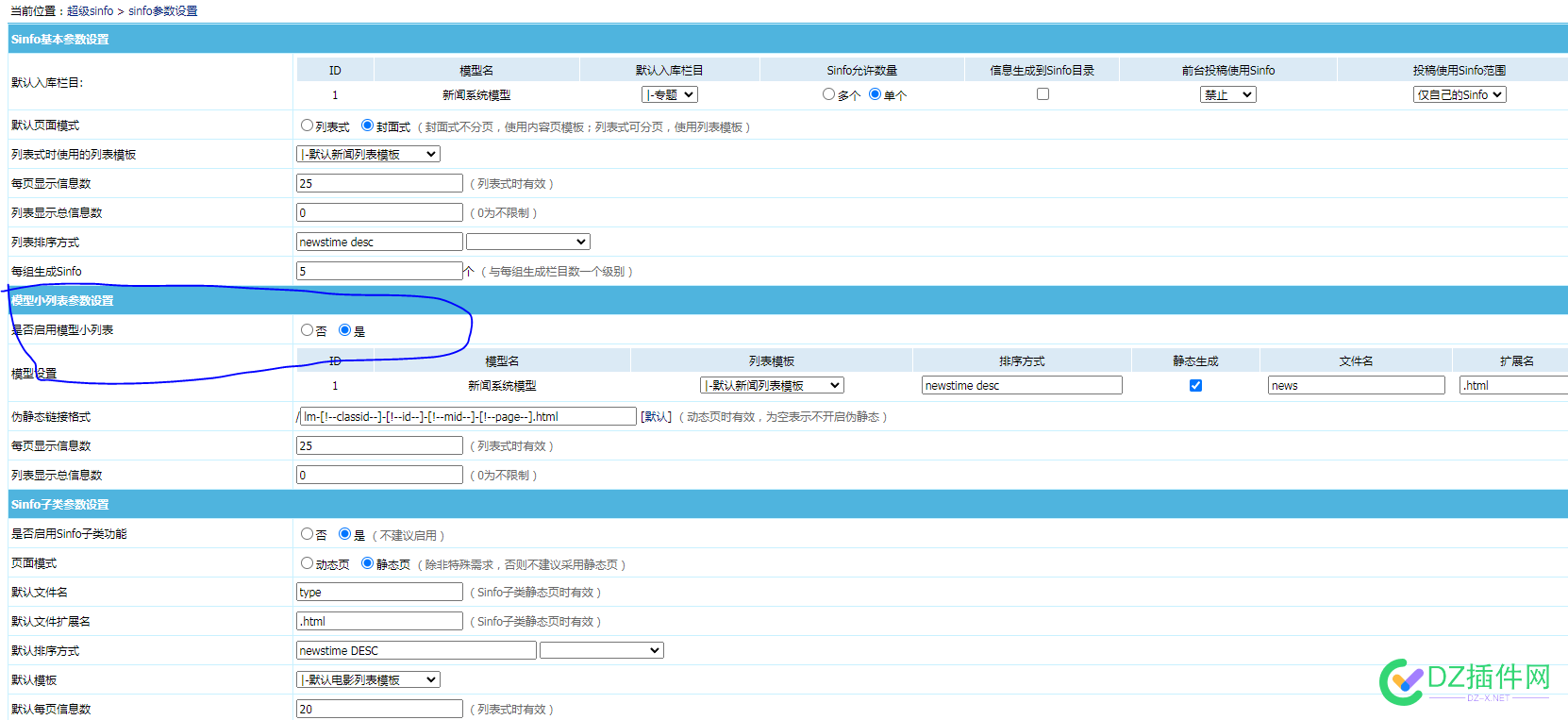Click the （不建议启用） hint text
Viewport: 1568px width, 720px height.
tap(409, 535)
